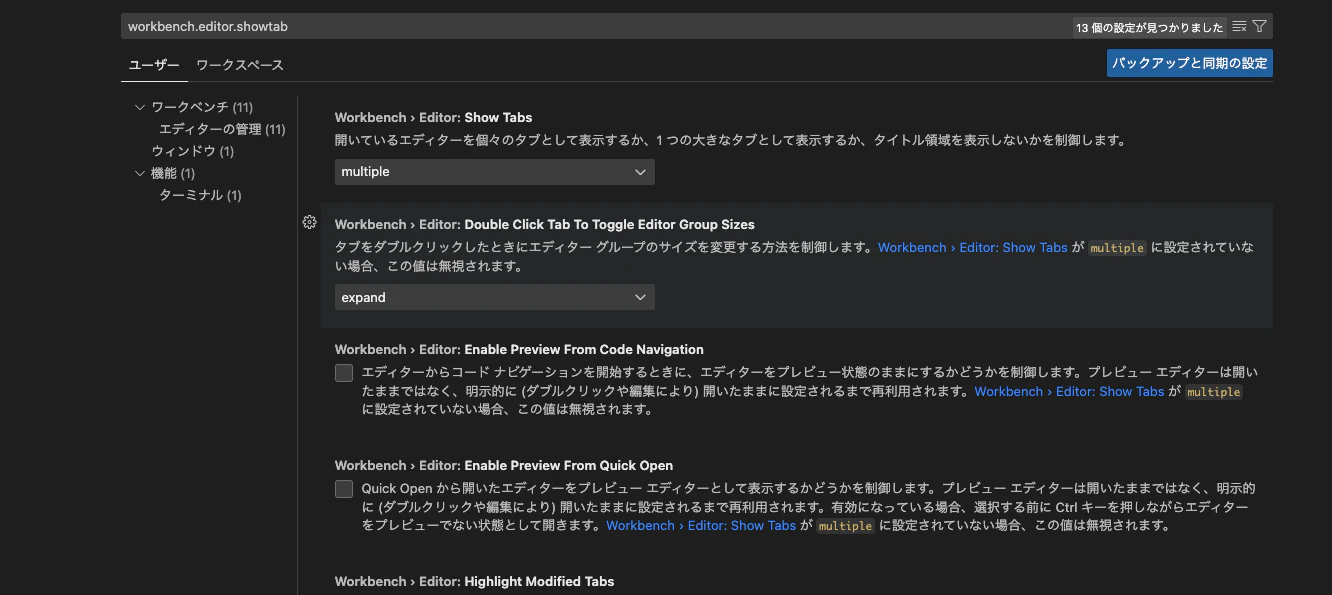This screenshot has height=595, width=1332.
Task: Collapse the 機能 tree section
Action: 140,172
